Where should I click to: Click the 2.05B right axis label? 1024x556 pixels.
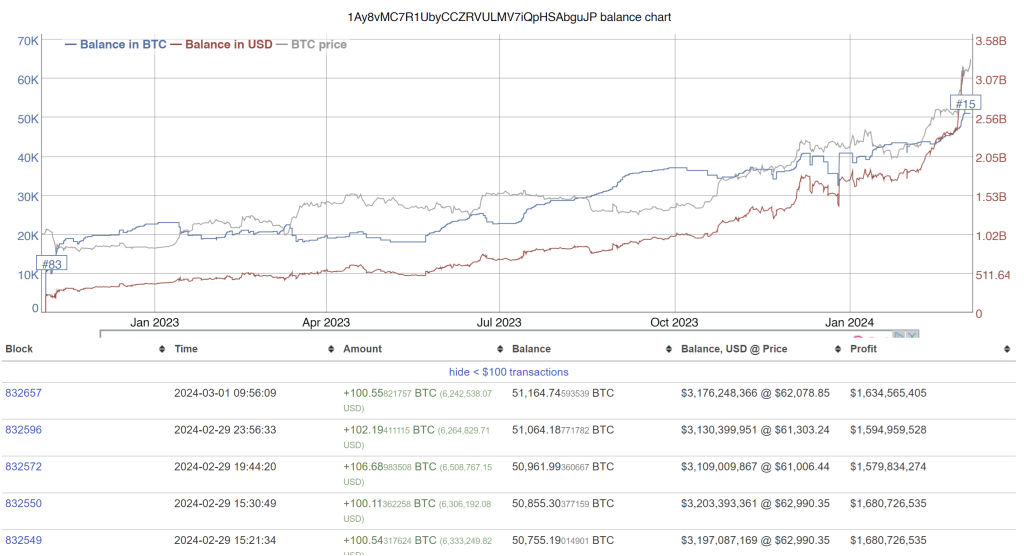991,158
